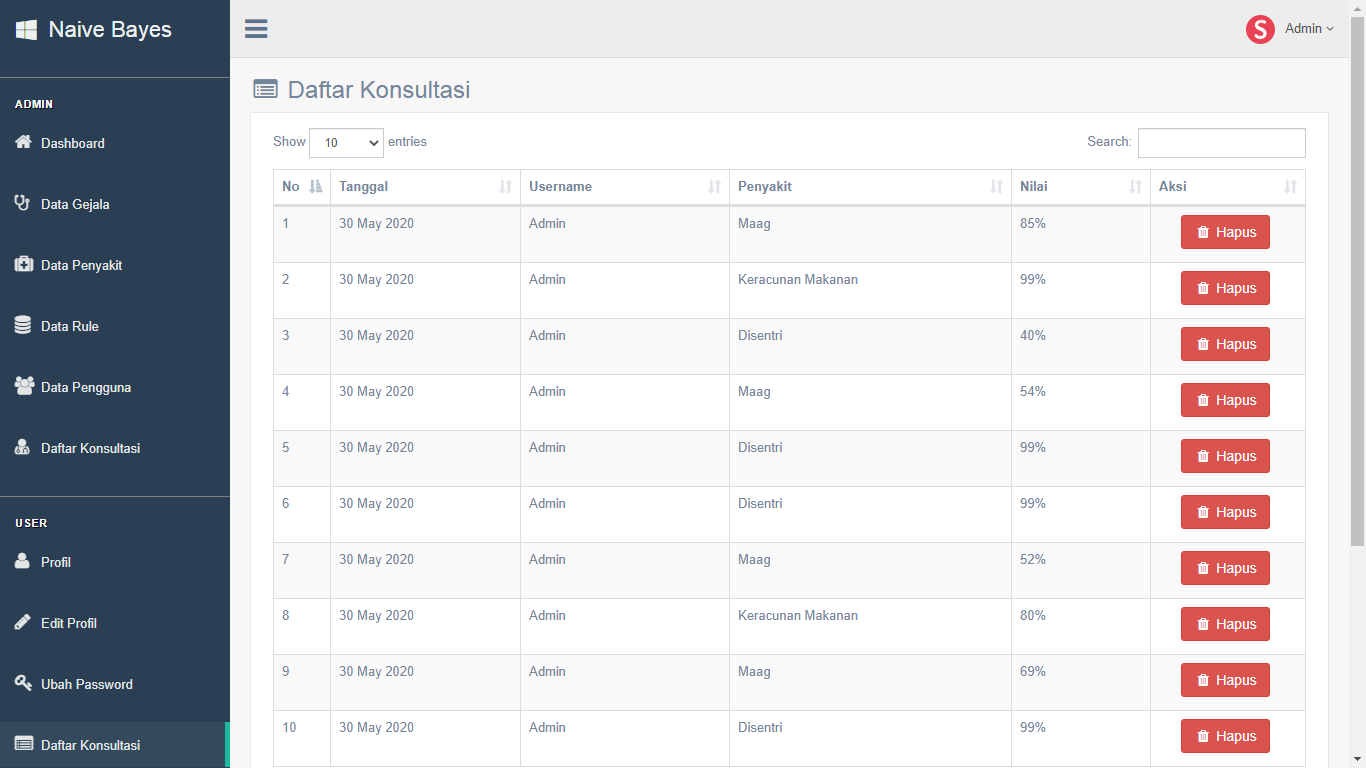Click the red S avatar icon
This screenshot has height=768, width=1366.
coord(1260,29)
